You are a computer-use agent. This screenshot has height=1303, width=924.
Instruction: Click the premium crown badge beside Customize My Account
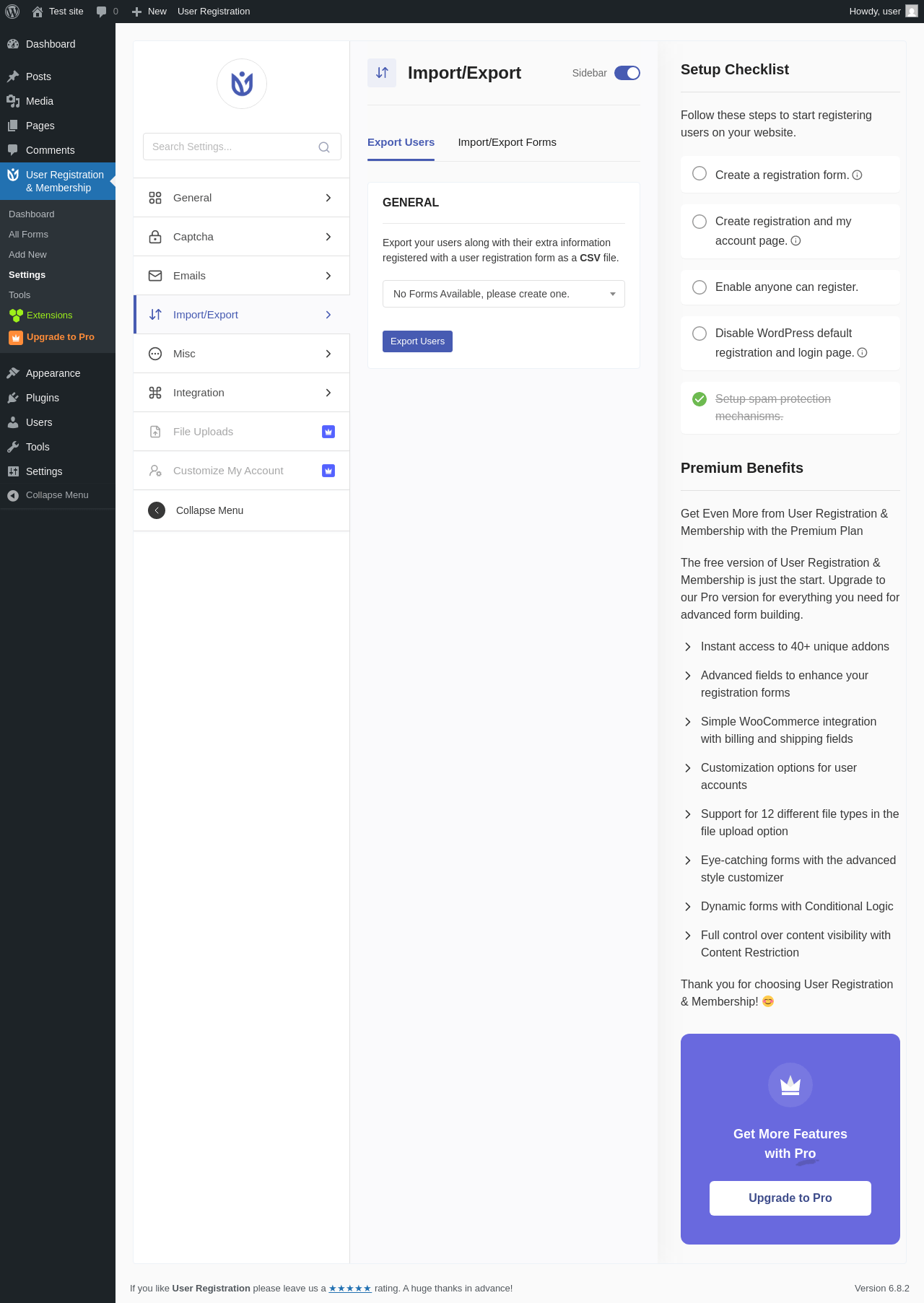pos(328,471)
